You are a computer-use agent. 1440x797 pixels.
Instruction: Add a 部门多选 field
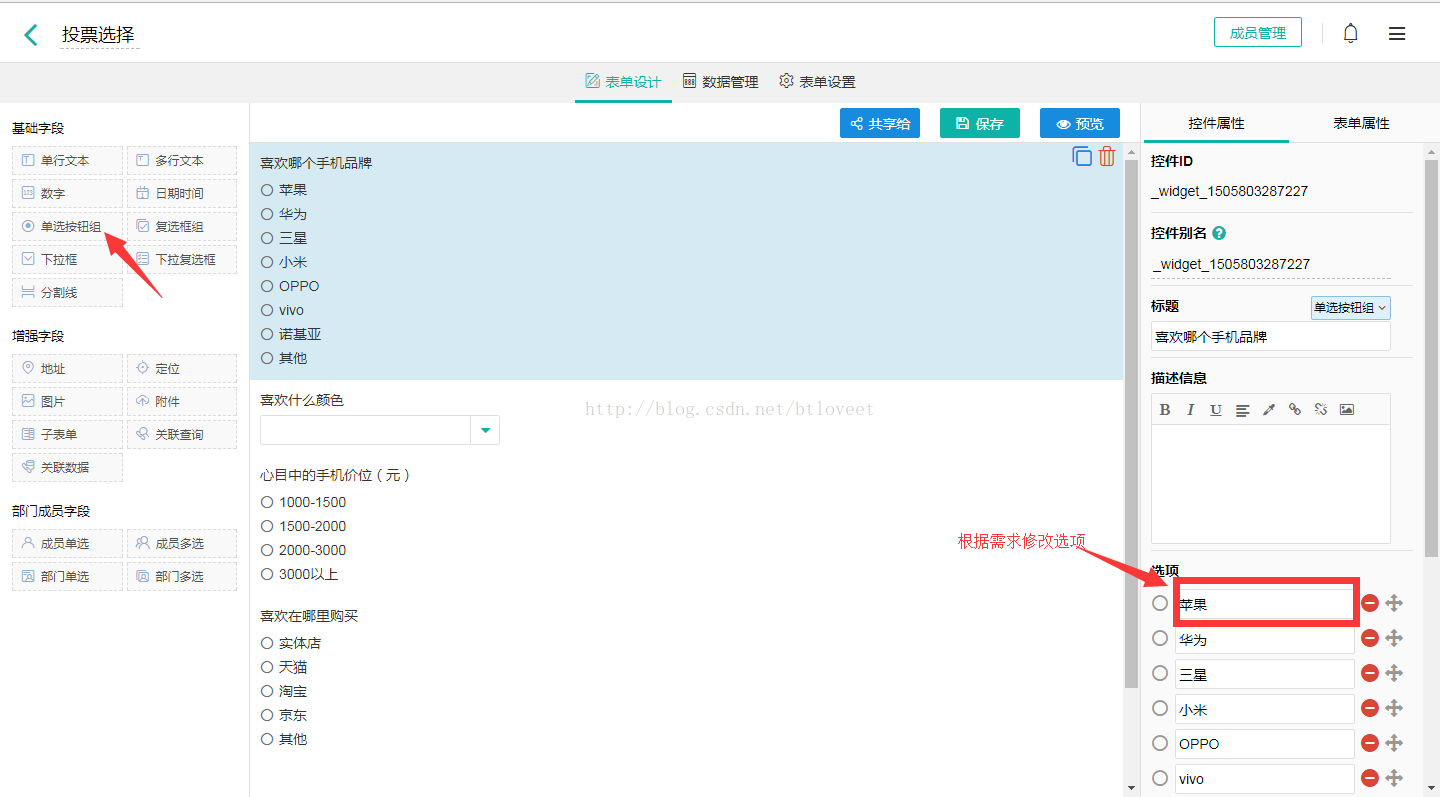pyautogui.click(x=182, y=576)
